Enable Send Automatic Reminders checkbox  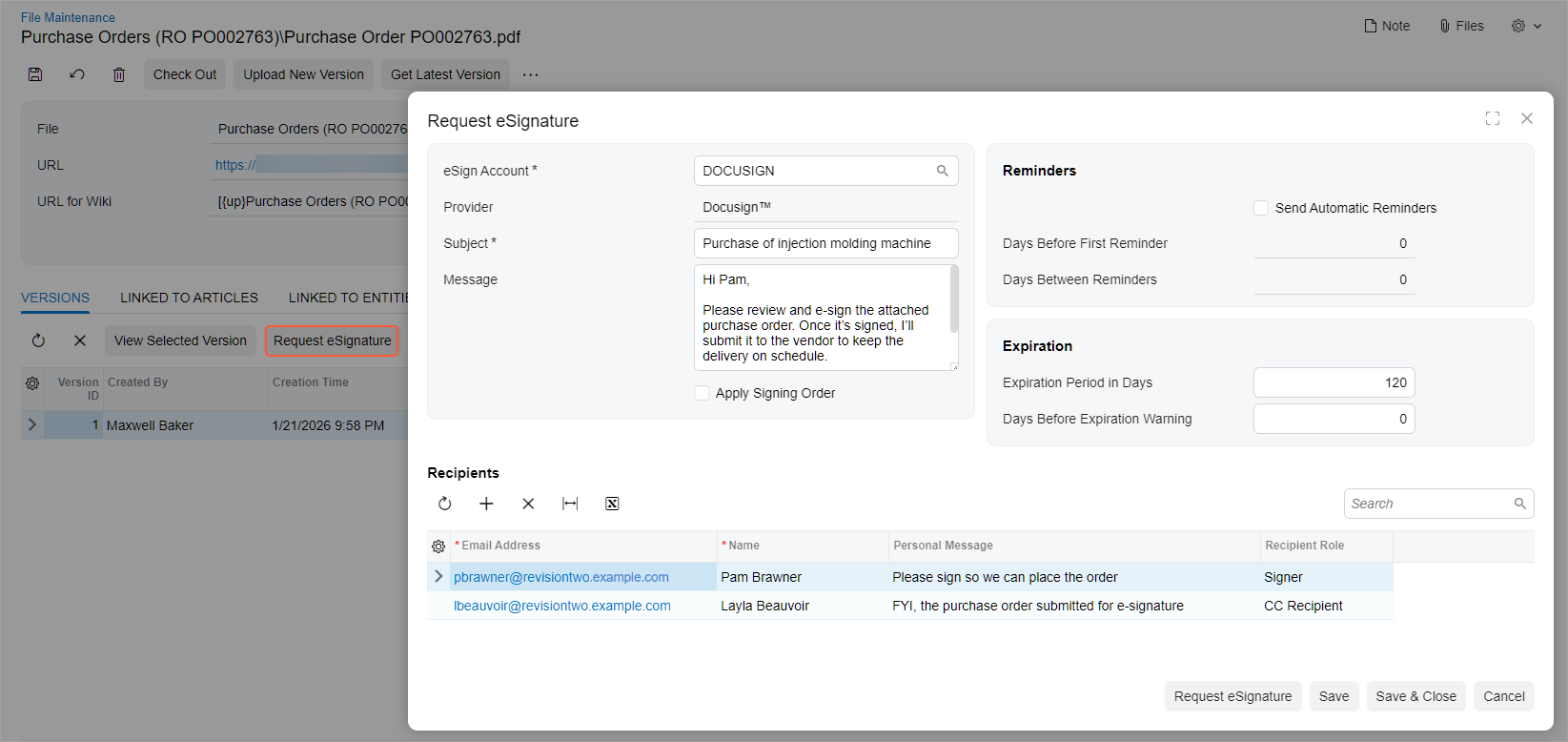pyautogui.click(x=1261, y=208)
